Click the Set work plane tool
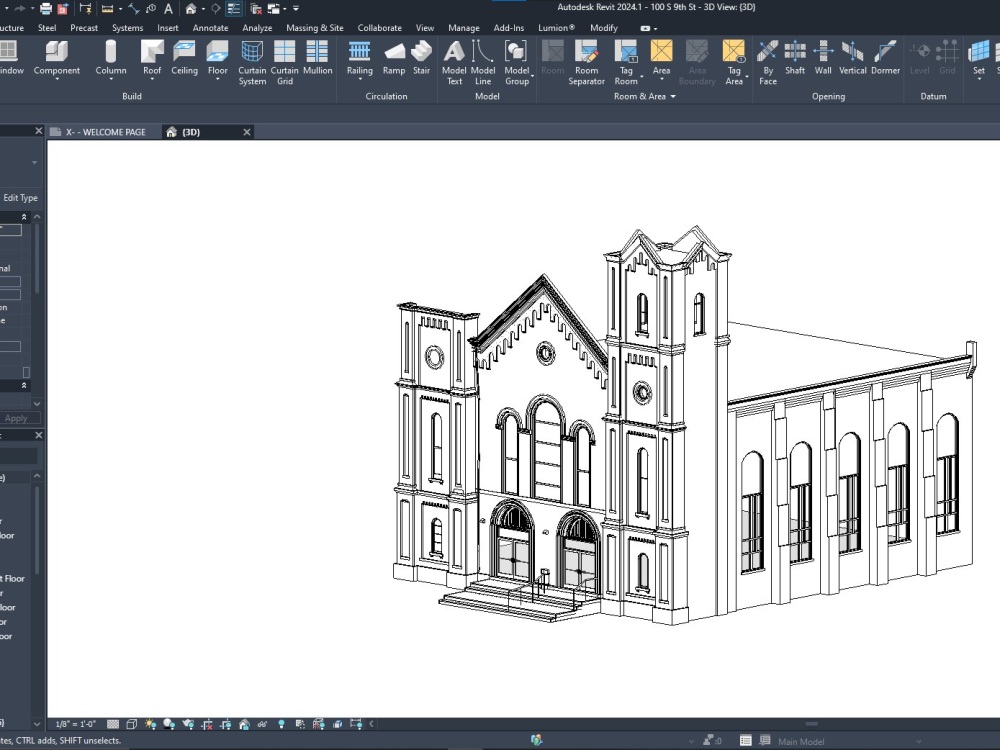This screenshot has width=1000, height=750. tap(979, 57)
